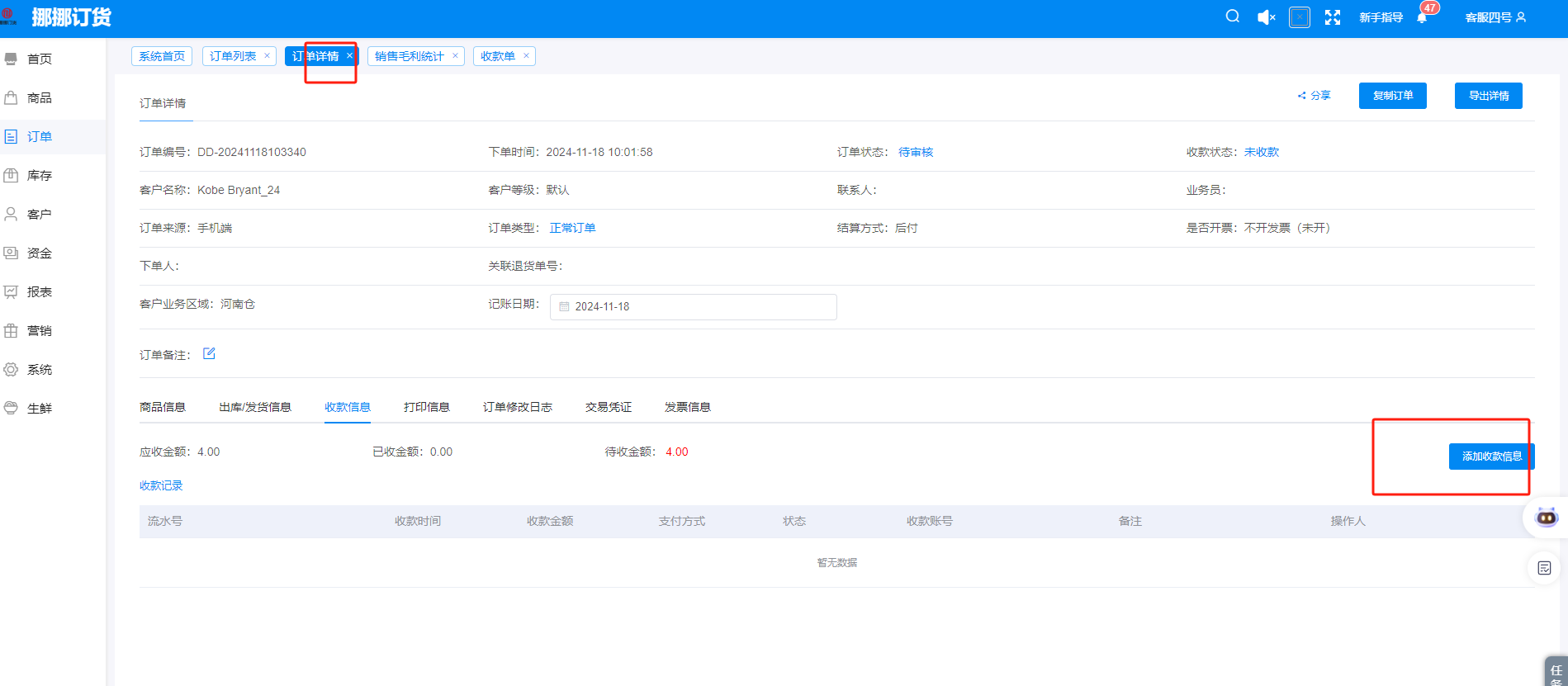
Task: Switch to the 商品信息 tab
Action: coord(163,407)
